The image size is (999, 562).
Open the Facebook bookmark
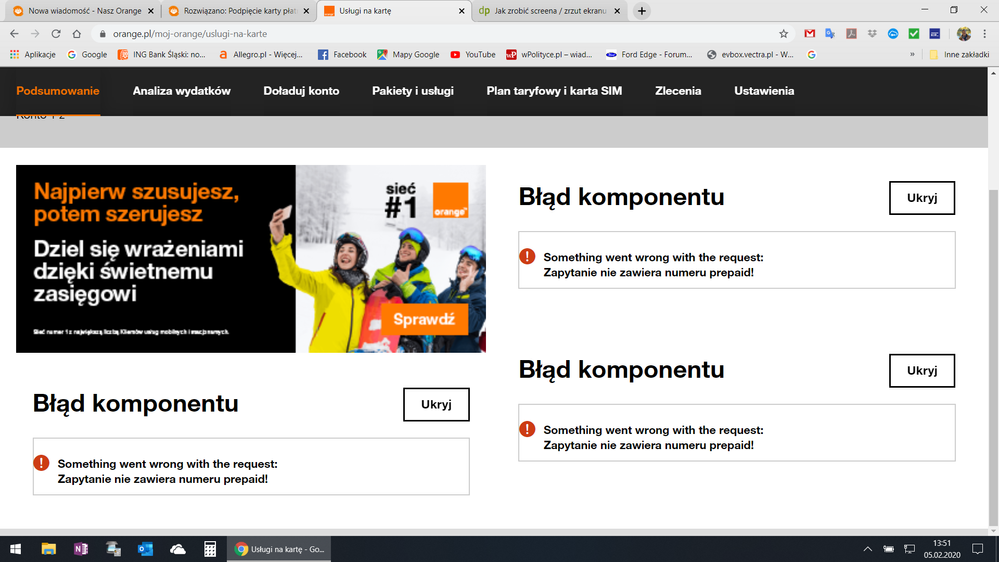(342, 55)
